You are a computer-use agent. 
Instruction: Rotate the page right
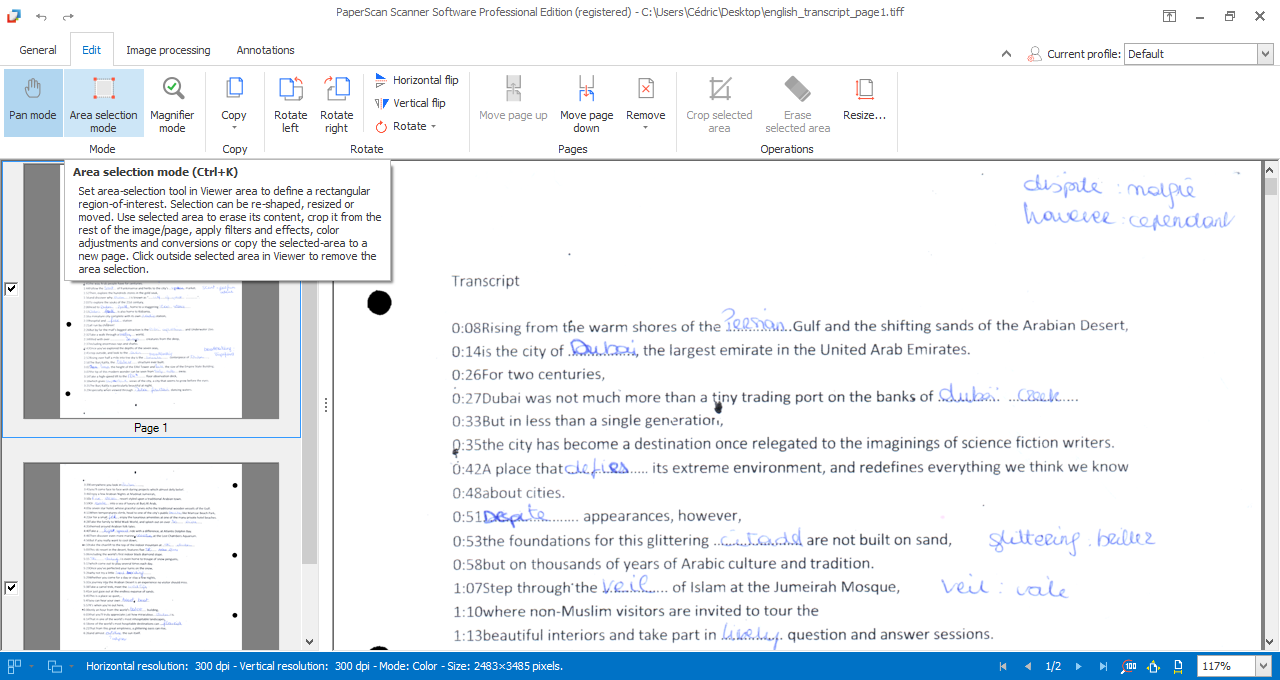(337, 102)
